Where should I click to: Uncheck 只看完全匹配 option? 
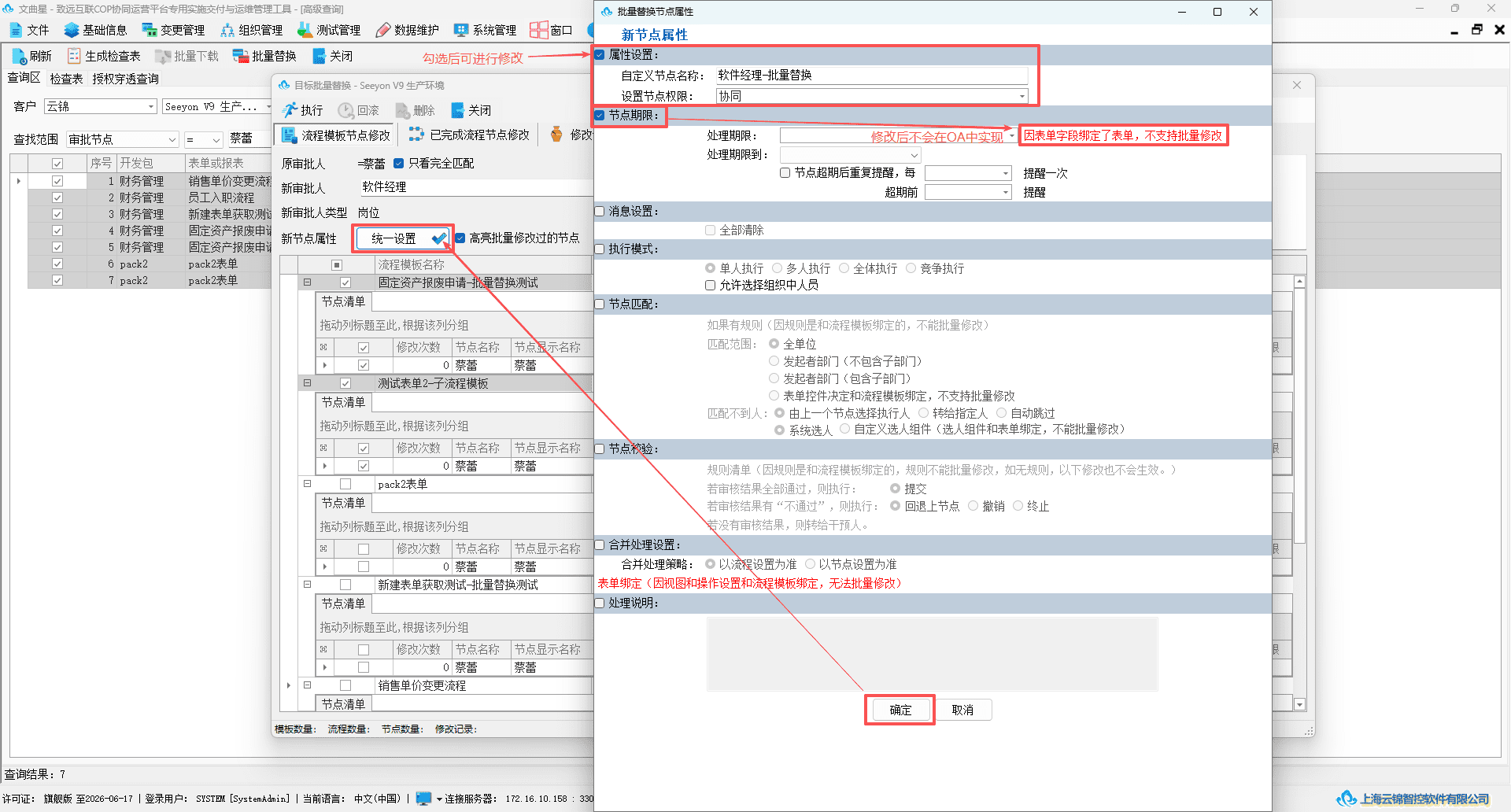tap(398, 164)
